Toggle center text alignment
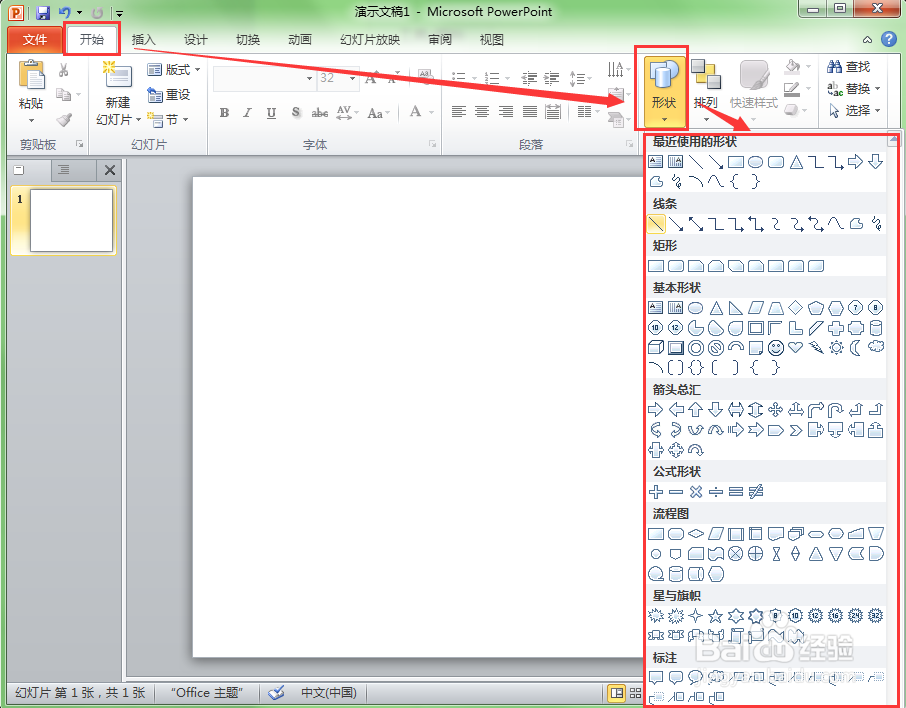Screen dimensions: 906x708 pyautogui.click(x=482, y=112)
